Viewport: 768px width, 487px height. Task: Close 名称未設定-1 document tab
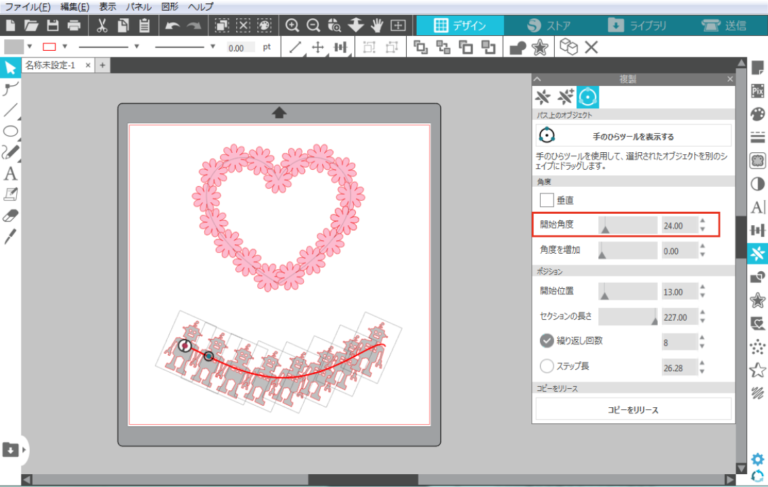click(x=88, y=65)
